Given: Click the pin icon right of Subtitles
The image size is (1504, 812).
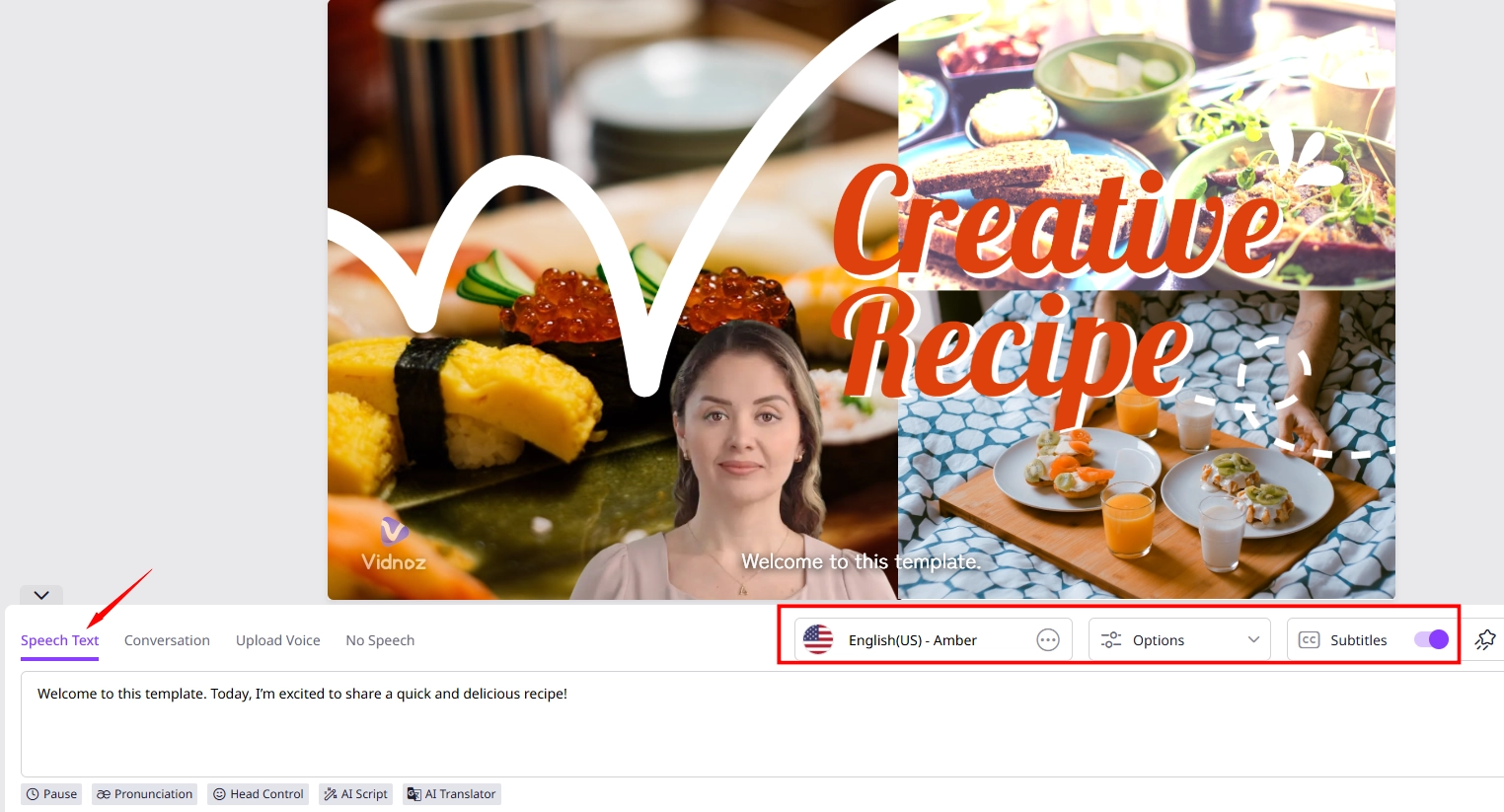Looking at the screenshot, I should (x=1484, y=640).
